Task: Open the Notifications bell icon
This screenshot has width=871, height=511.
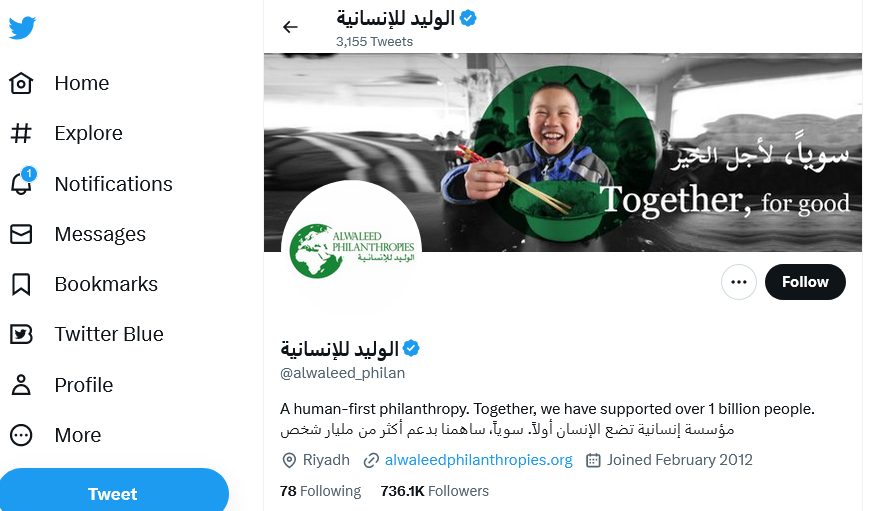Action: (x=22, y=182)
